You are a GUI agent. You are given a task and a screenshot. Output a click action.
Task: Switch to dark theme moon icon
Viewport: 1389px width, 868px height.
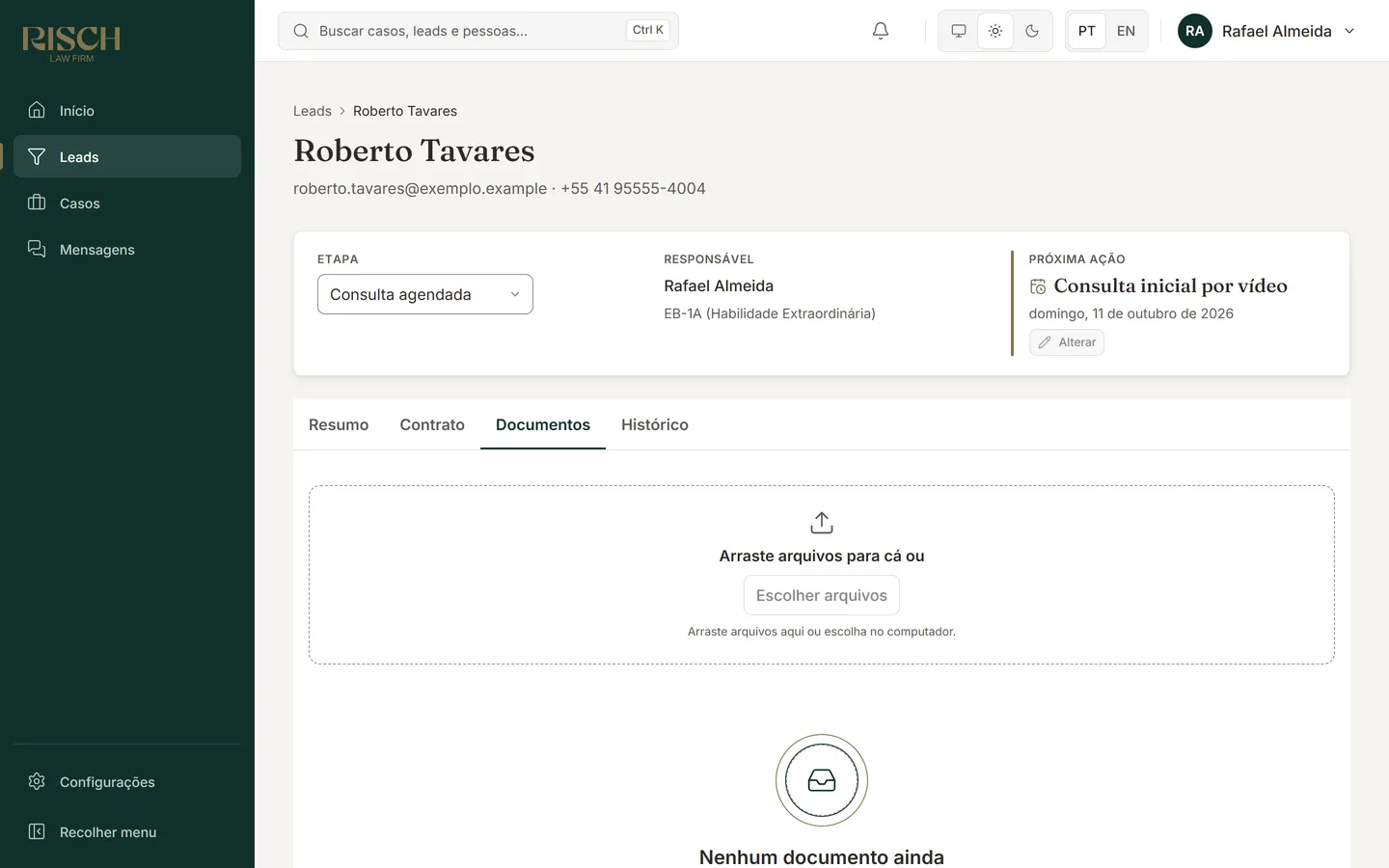tap(1032, 31)
